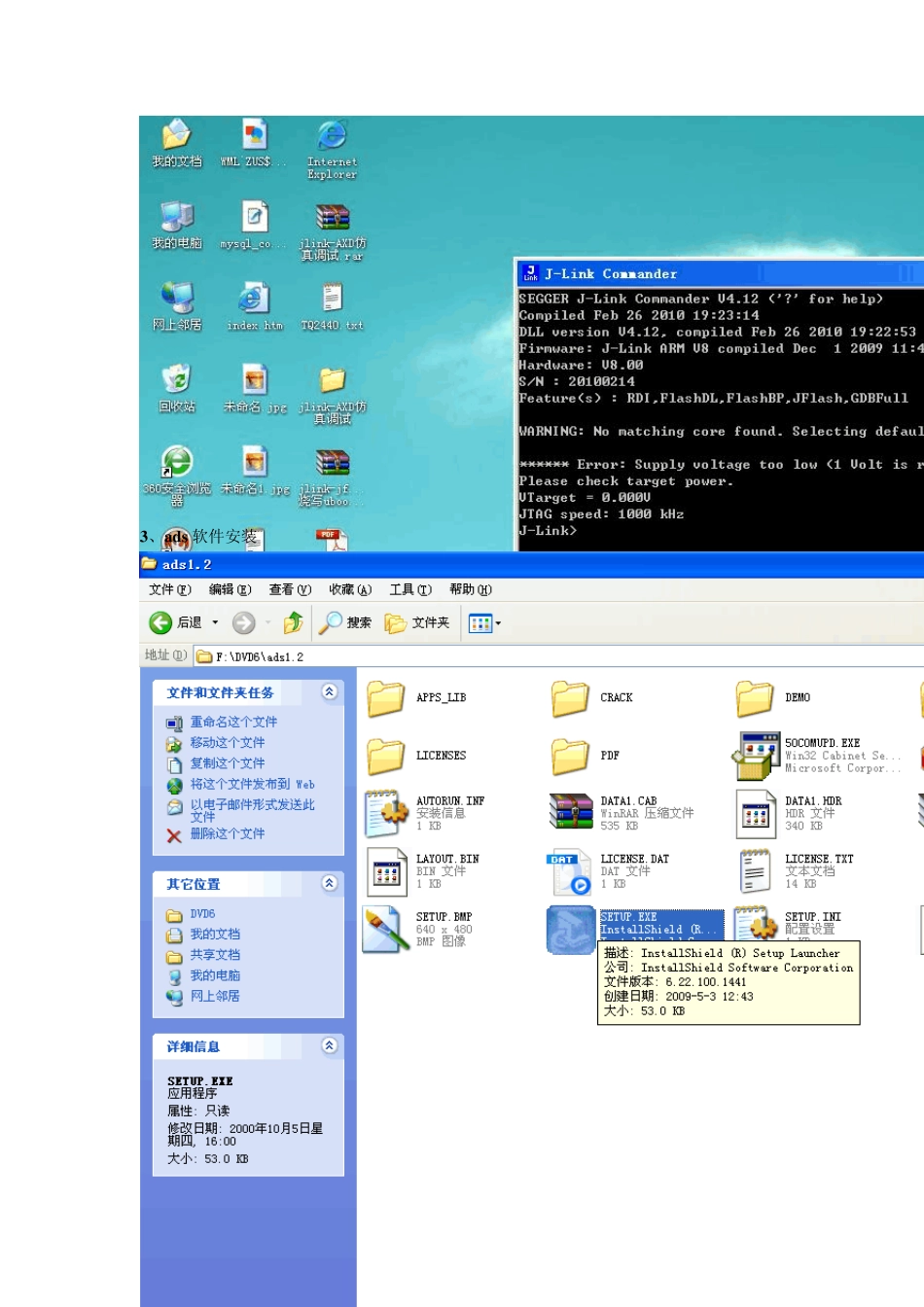Screen dimensions: 924x1307
Task: Open the 文件(F) menu
Action: click(x=170, y=589)
